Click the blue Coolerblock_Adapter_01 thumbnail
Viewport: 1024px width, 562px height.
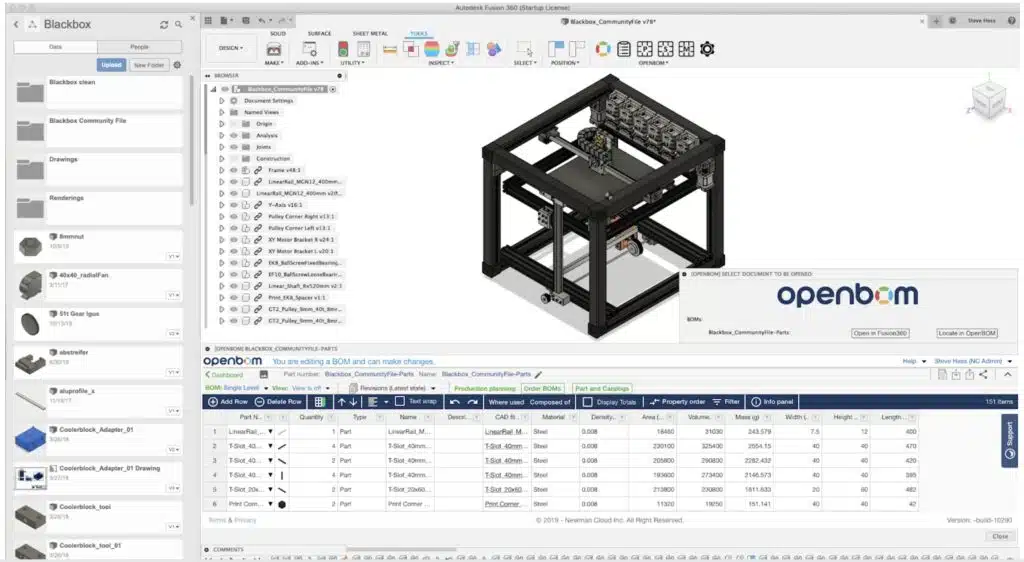30,439
